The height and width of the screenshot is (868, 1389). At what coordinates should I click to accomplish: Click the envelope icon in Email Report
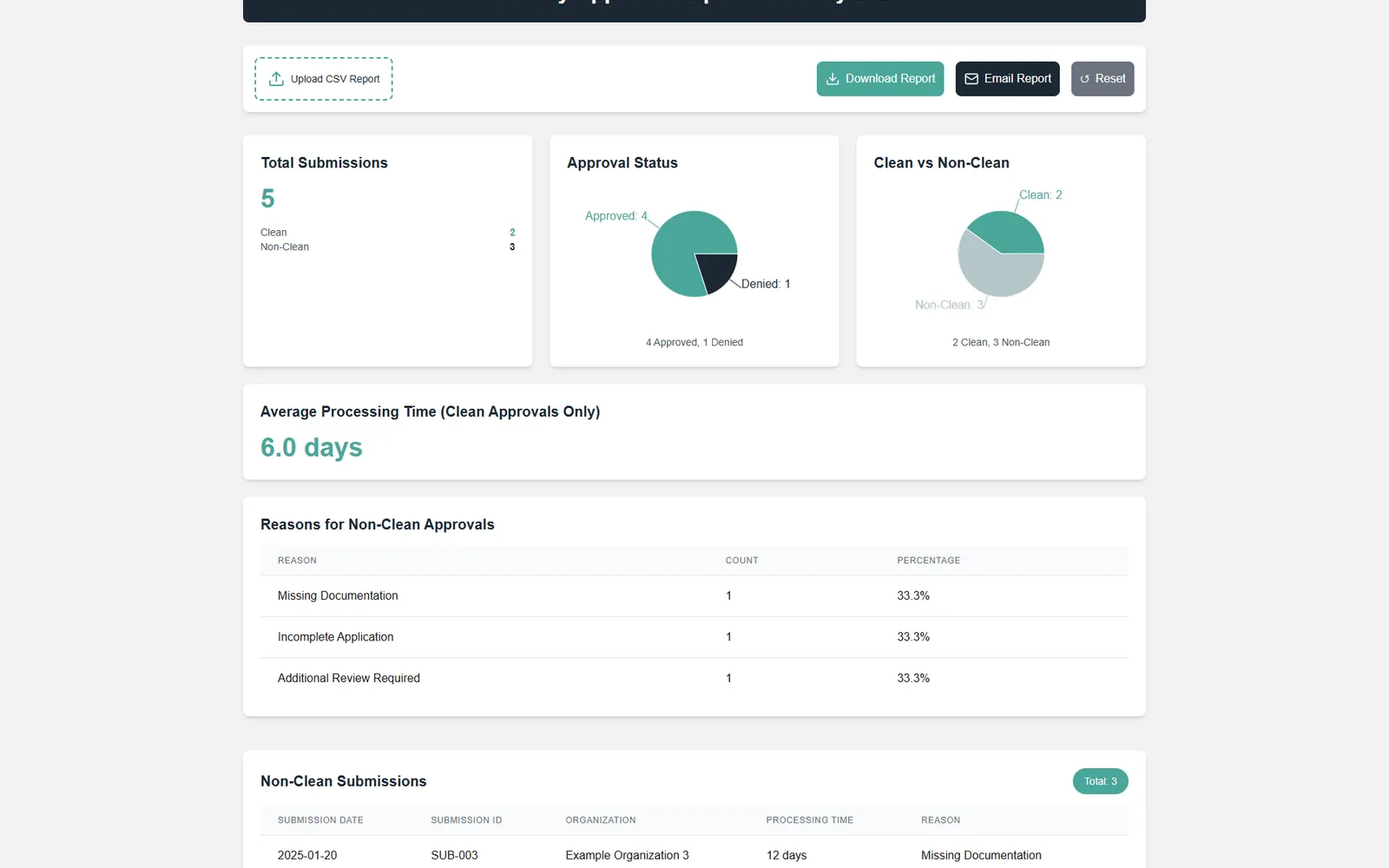point(971,79)
